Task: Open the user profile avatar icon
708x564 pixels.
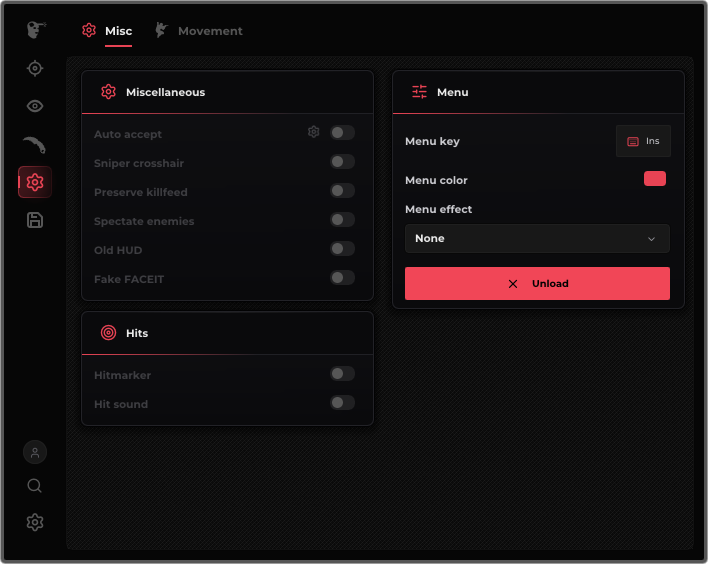Action: [35, 452]
